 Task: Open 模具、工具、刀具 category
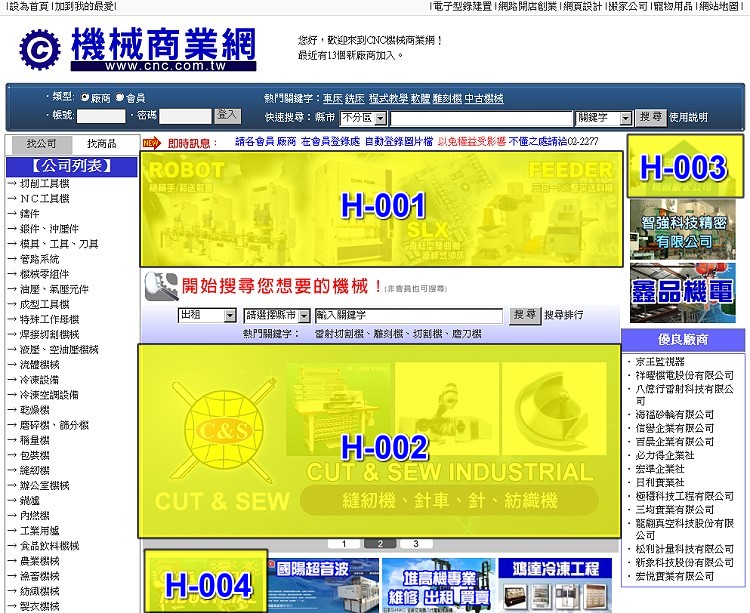pyautogui.click(x=59, y=244)
